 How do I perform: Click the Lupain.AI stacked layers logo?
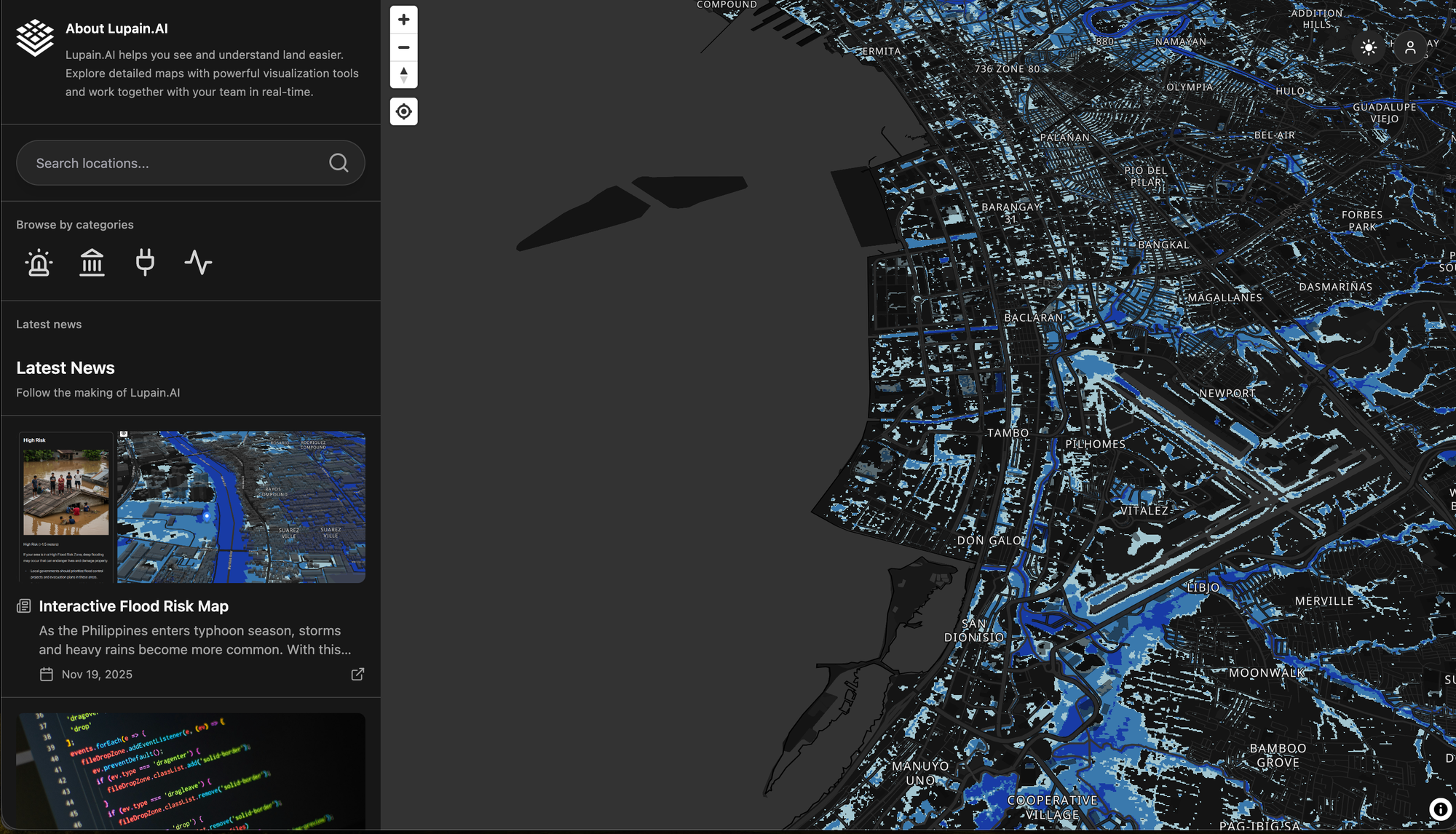(x=35, y=38)
